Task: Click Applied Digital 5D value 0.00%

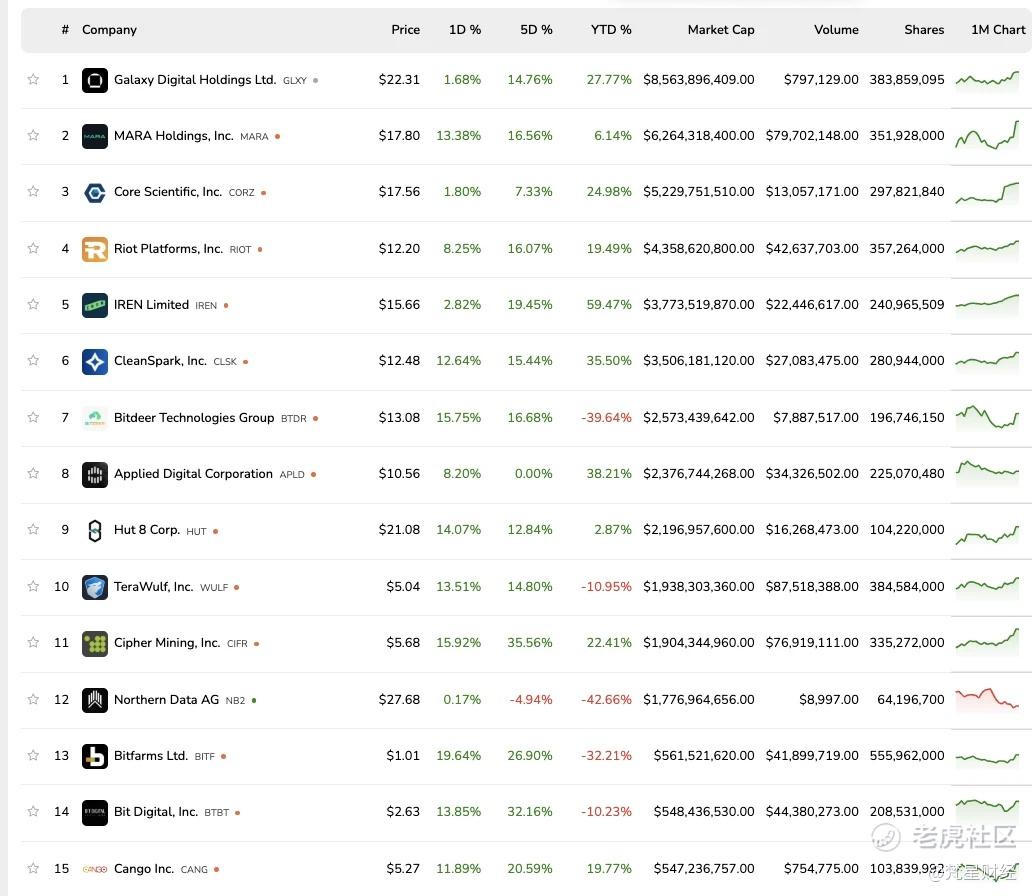Action: click(533, 474)
